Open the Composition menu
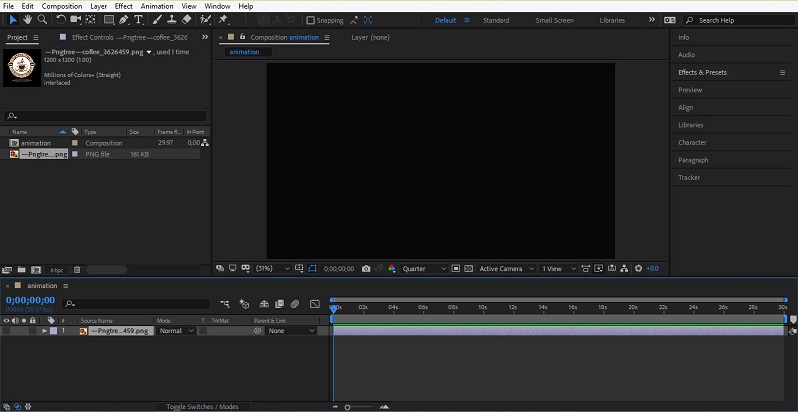 click(62, 6)
